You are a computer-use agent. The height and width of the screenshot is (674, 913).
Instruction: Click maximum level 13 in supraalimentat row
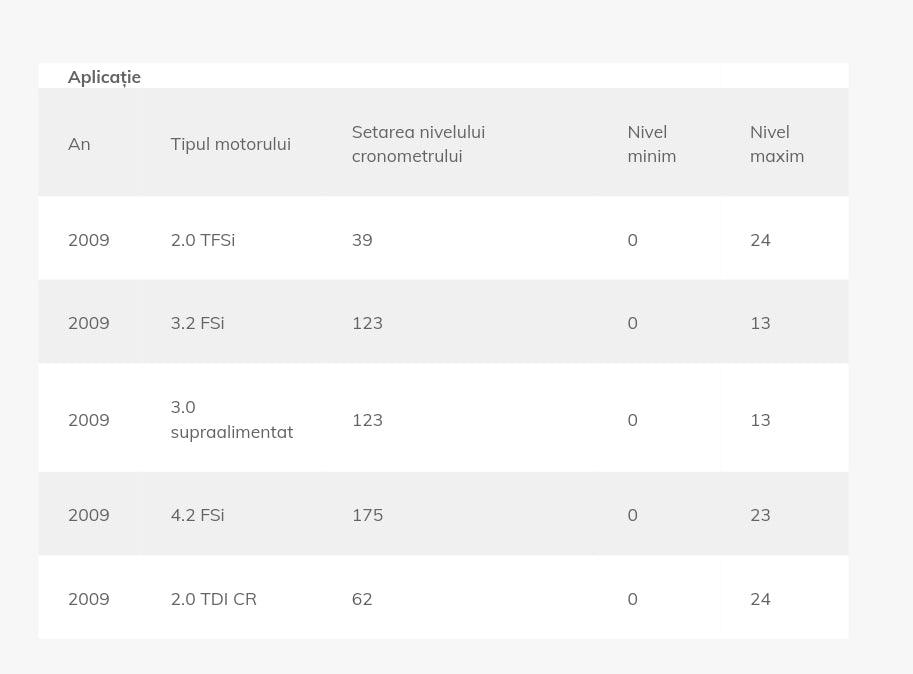[x=760, y=420]
